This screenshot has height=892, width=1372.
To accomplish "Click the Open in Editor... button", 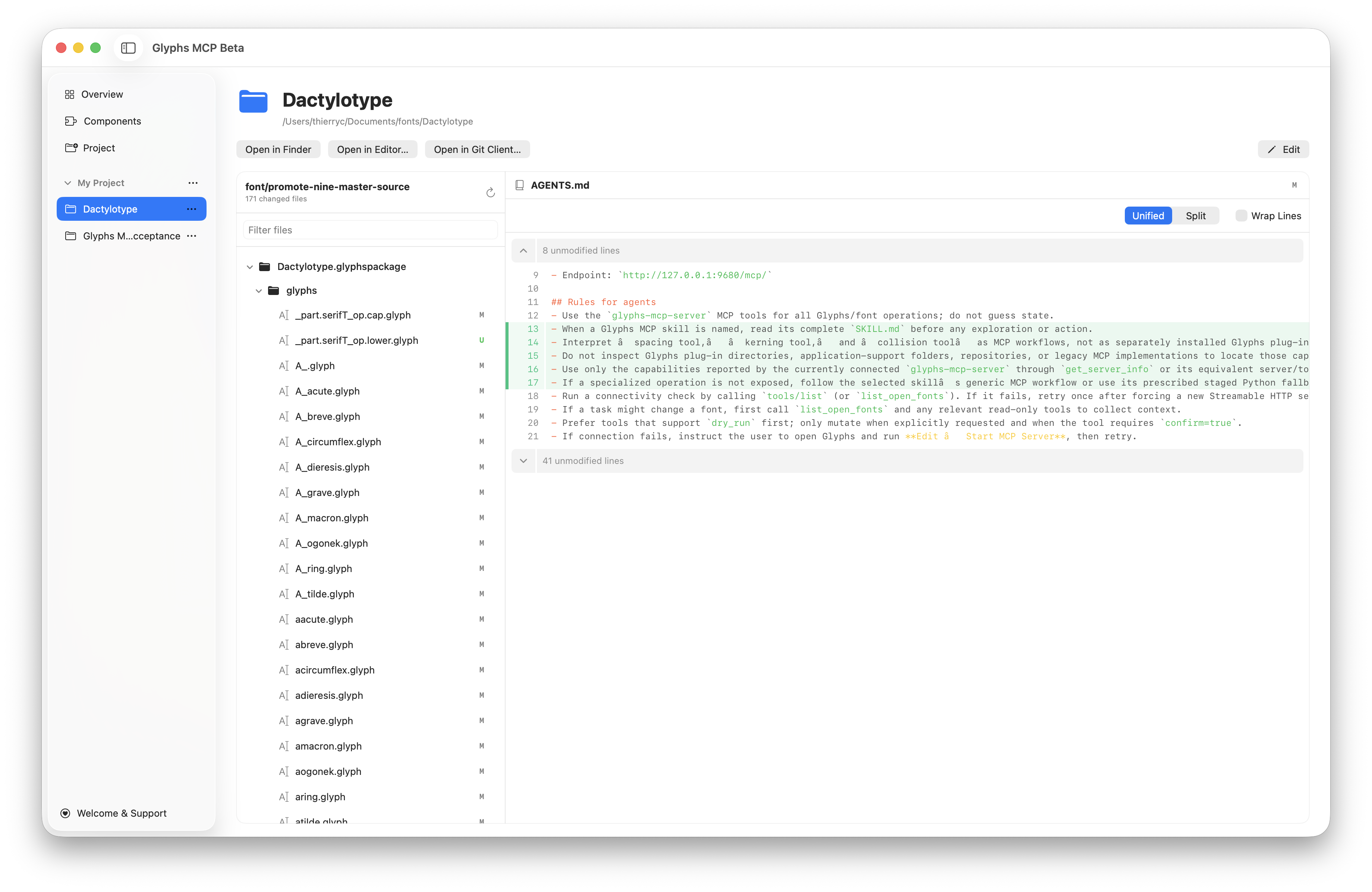I will [372, 149].
